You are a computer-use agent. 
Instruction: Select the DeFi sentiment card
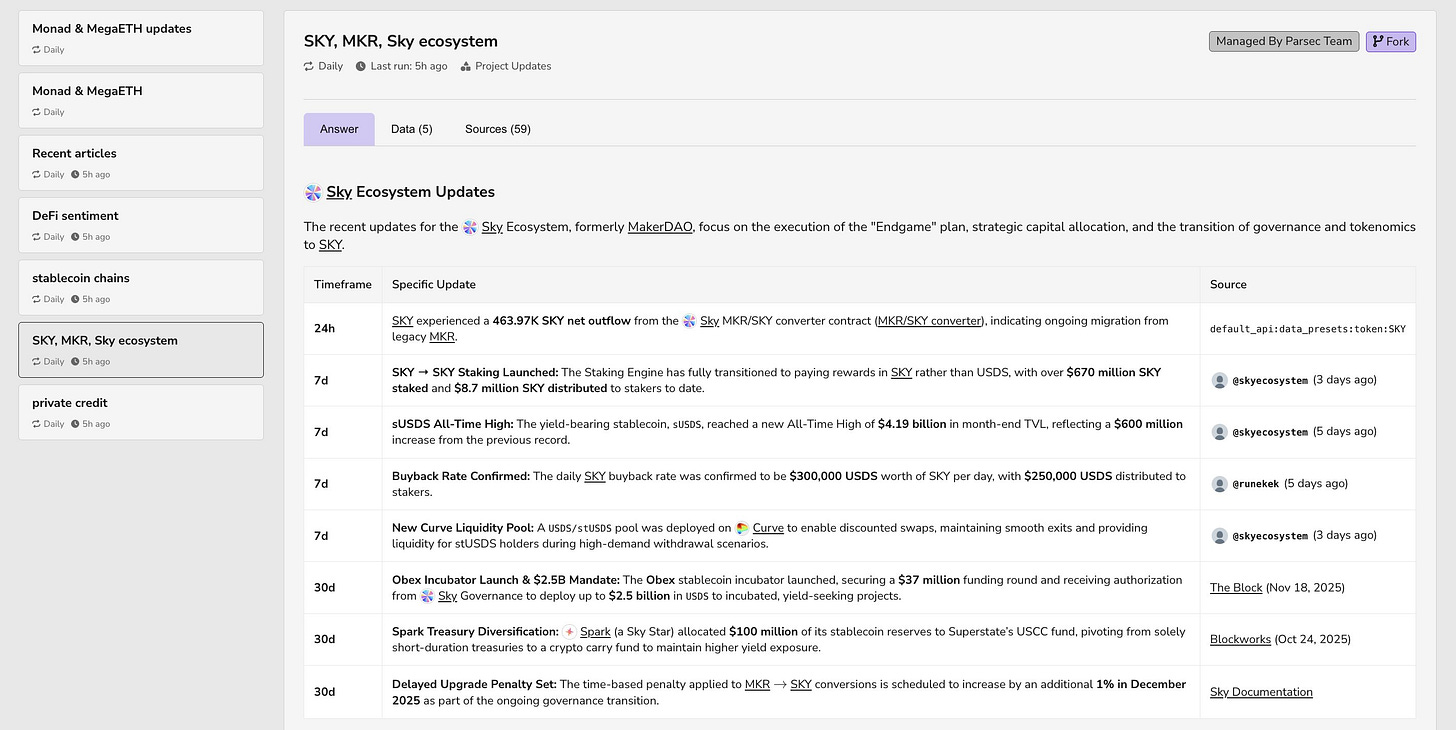[x=141, y=225]
